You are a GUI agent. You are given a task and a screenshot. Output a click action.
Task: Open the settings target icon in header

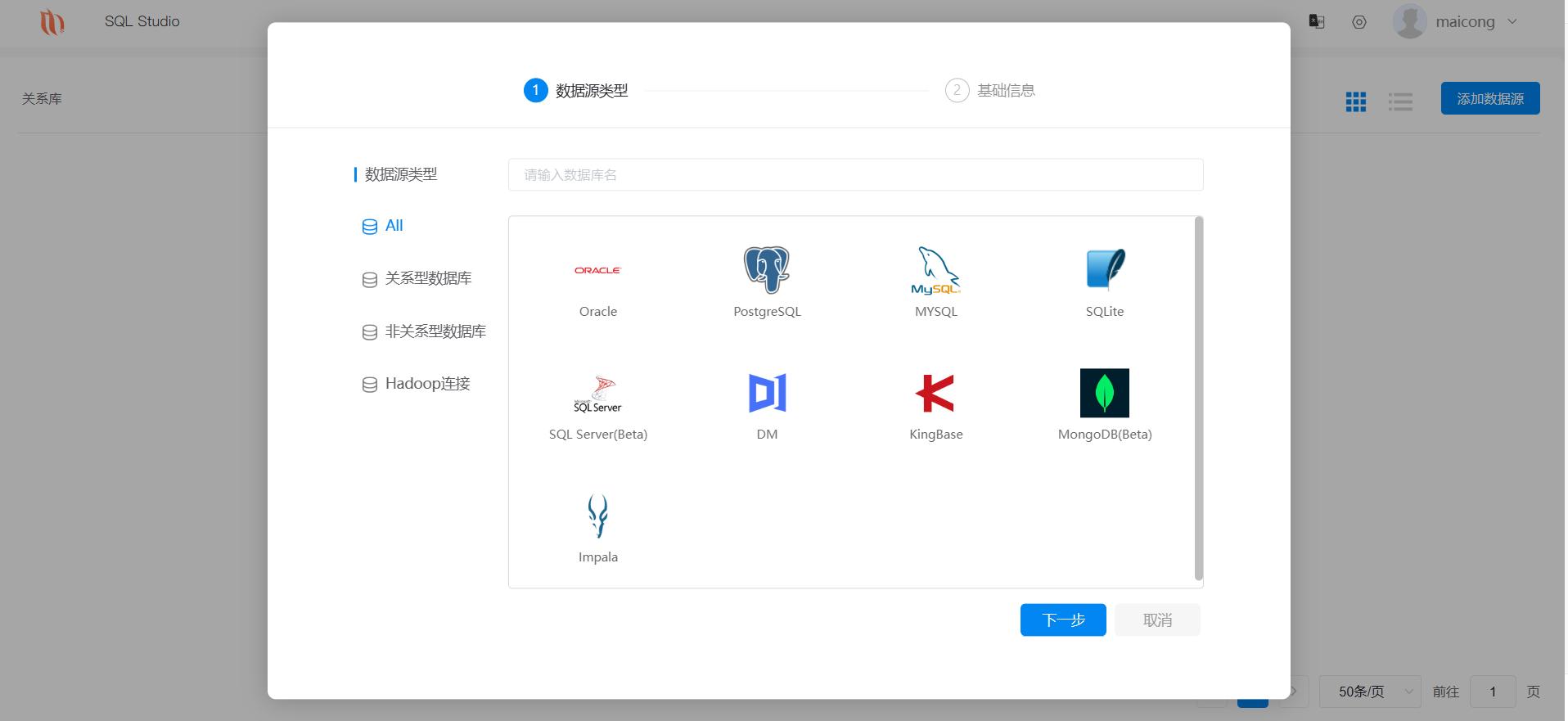1359,22
